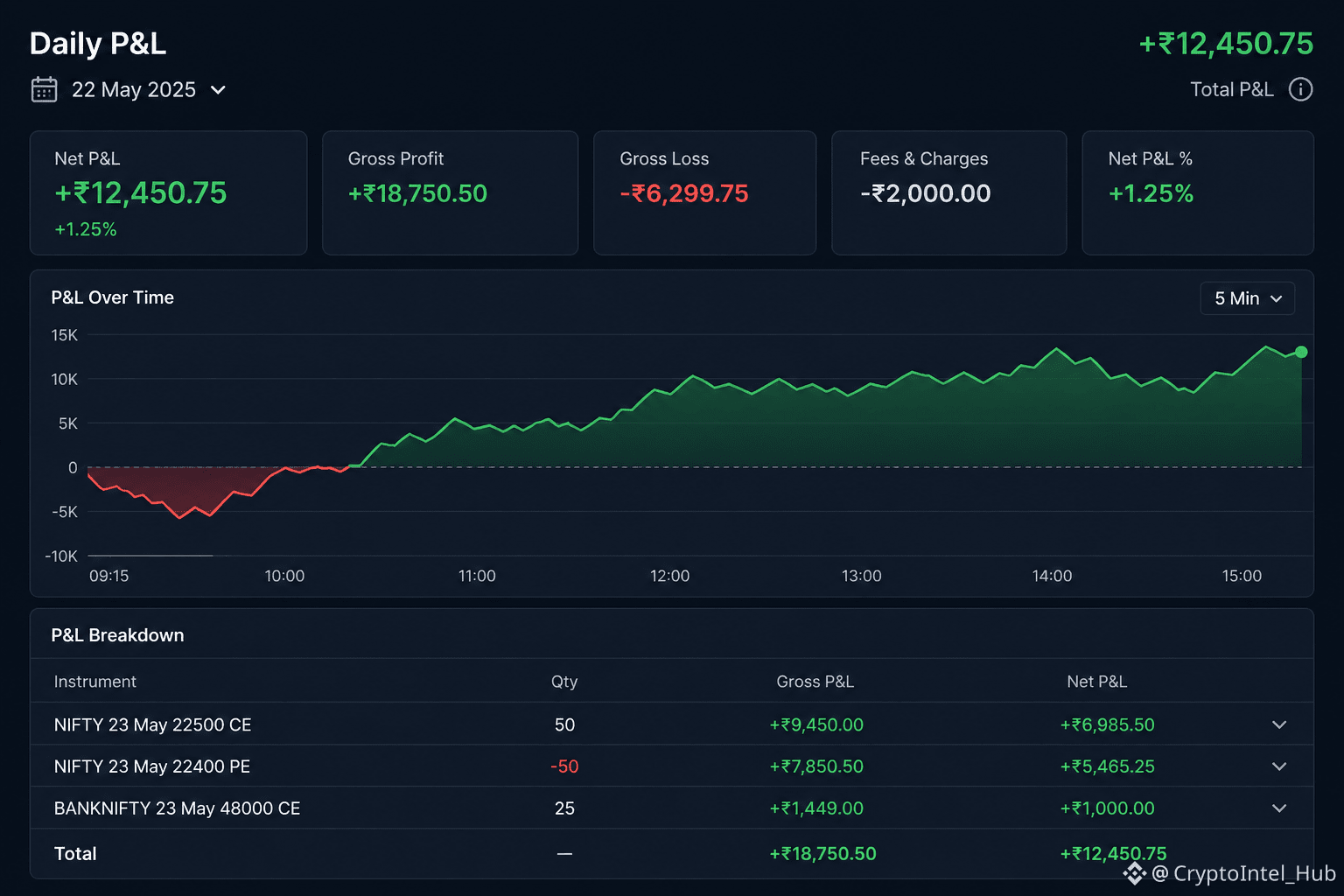Select the BANKNIFTY 23 May 48000 CE instrument name
Screen dimensions: 1344x896
pos(177,808)
